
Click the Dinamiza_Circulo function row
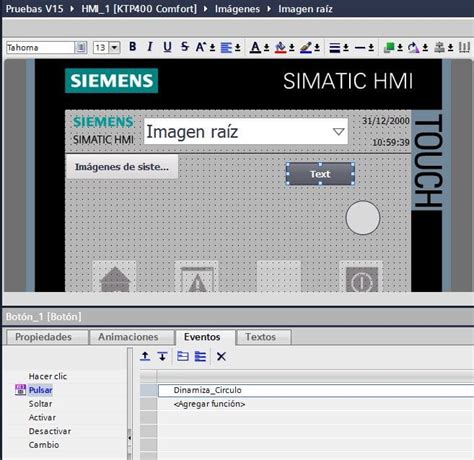pos(315,390)
